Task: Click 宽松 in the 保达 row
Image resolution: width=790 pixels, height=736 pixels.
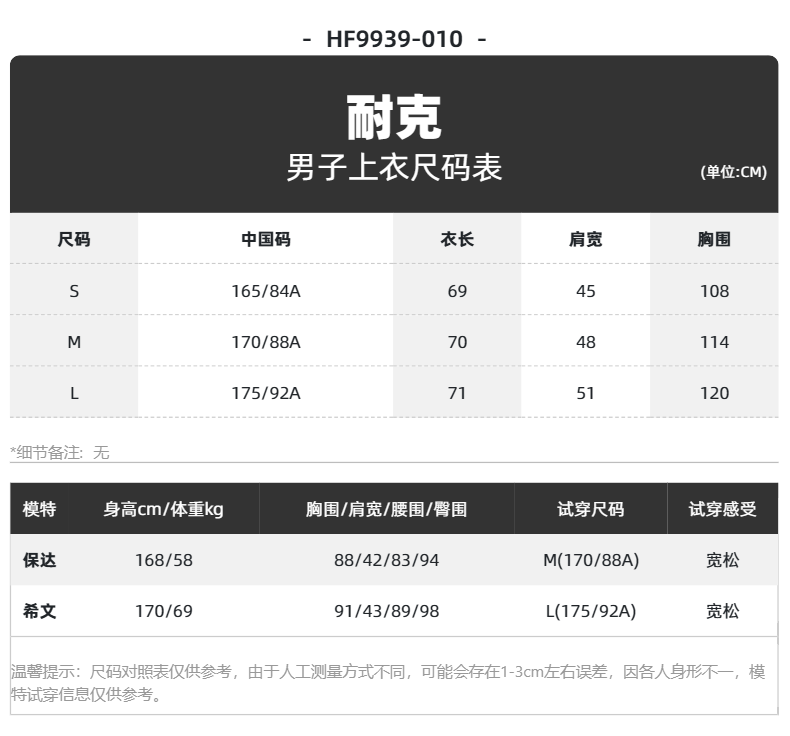Action: pos(722,560)
